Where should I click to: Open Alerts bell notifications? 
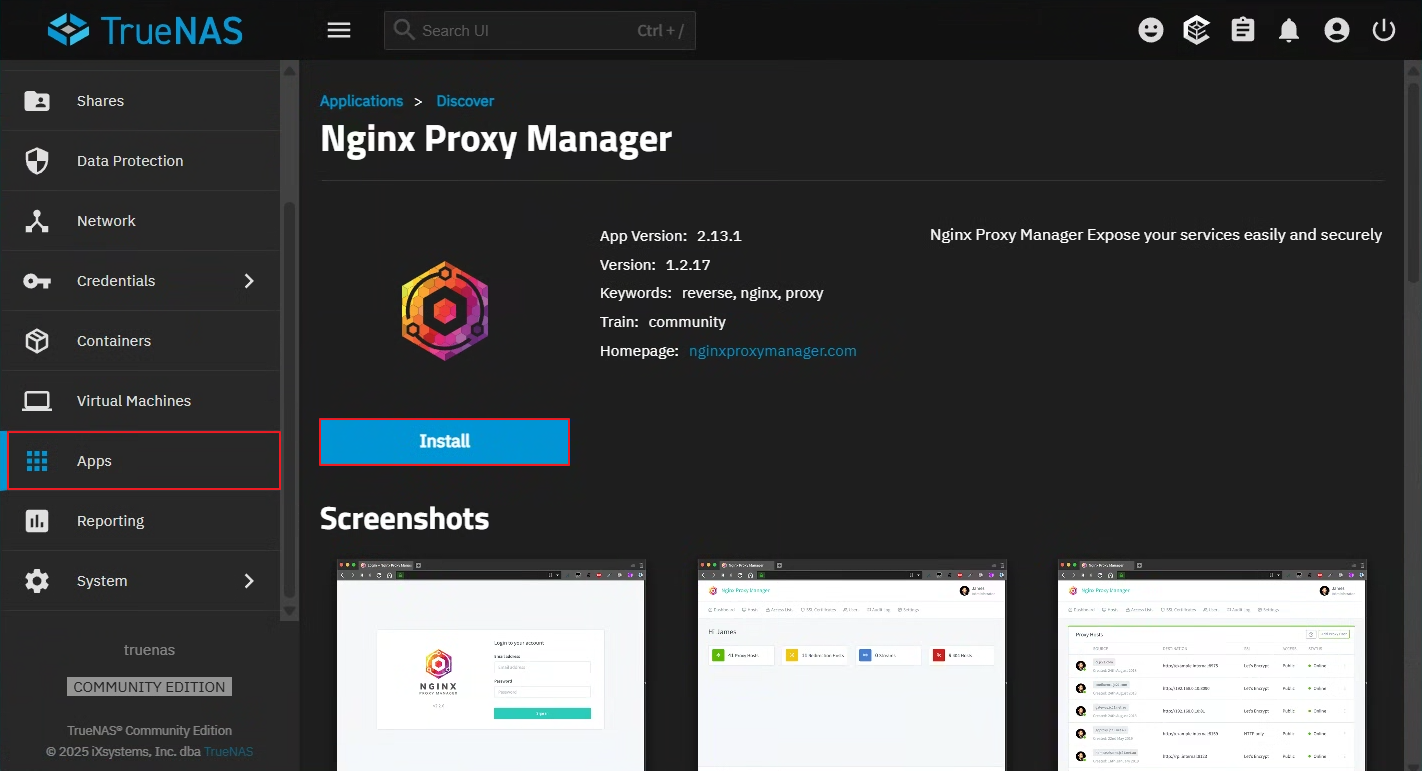click(x=1289, y=31)
